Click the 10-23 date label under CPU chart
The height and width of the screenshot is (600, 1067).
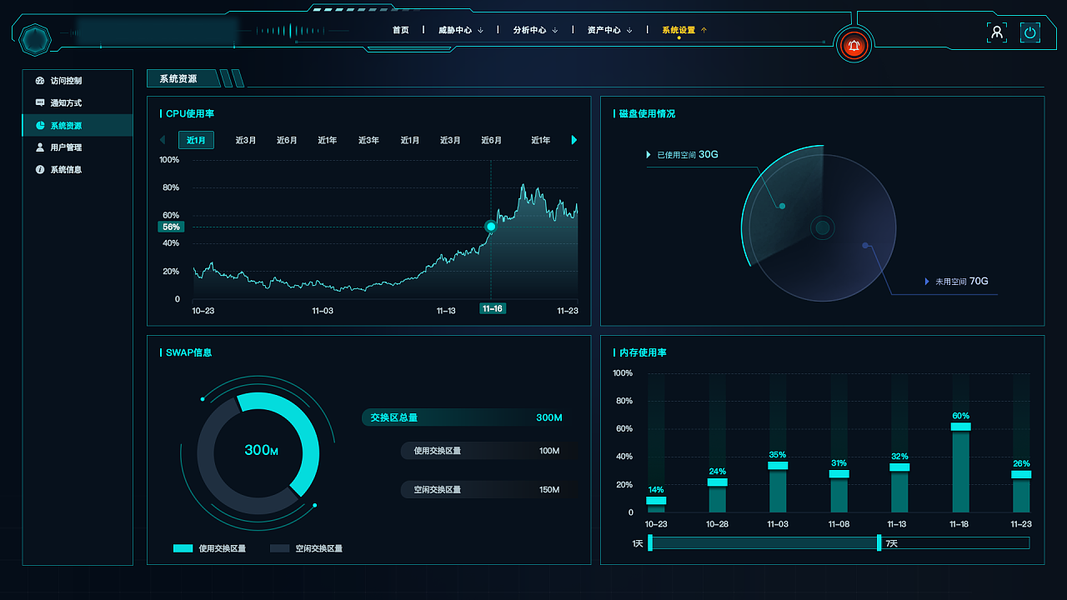click(x=203, y=311)
